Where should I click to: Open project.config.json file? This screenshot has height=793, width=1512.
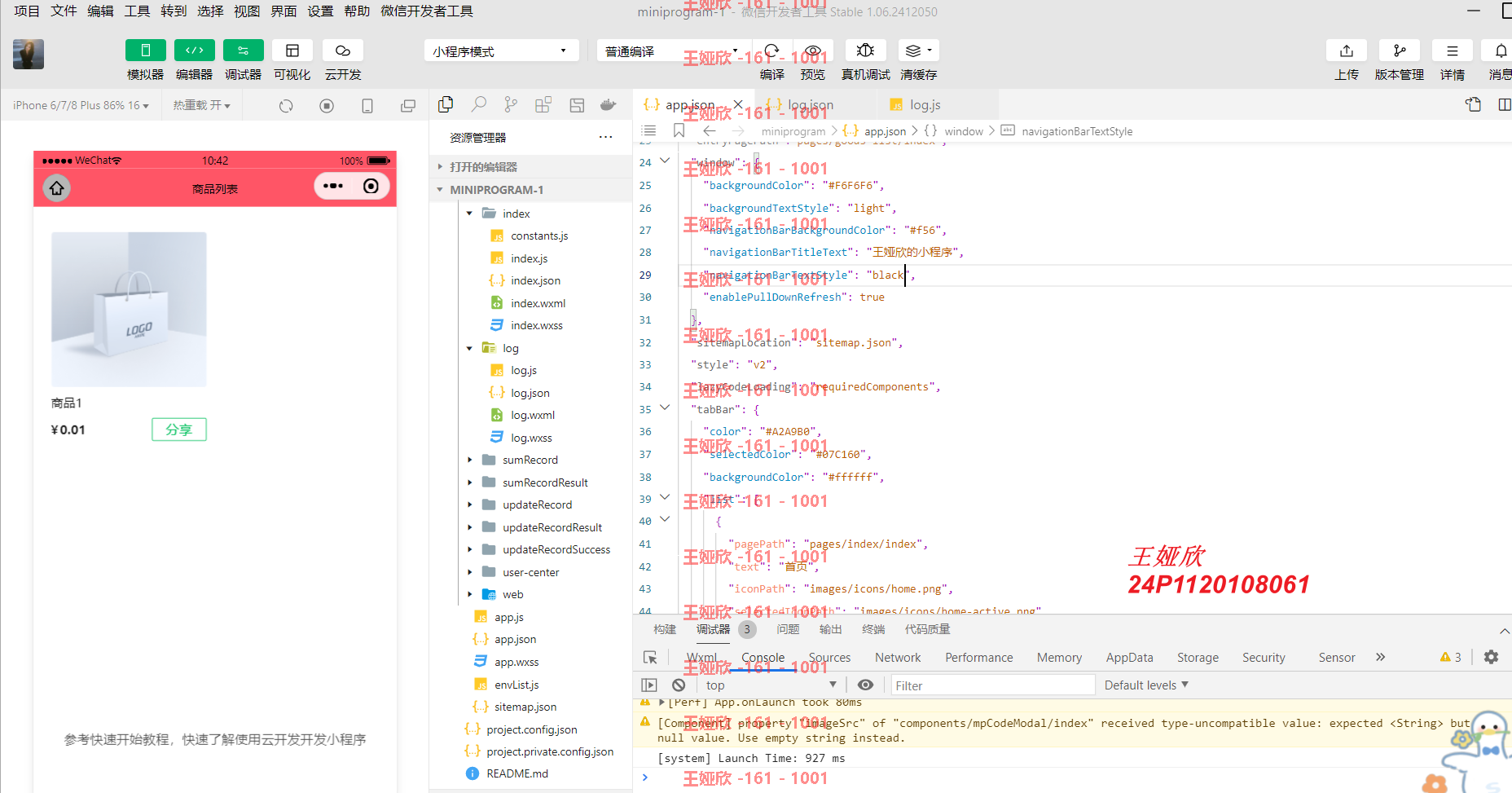[531, 729]
